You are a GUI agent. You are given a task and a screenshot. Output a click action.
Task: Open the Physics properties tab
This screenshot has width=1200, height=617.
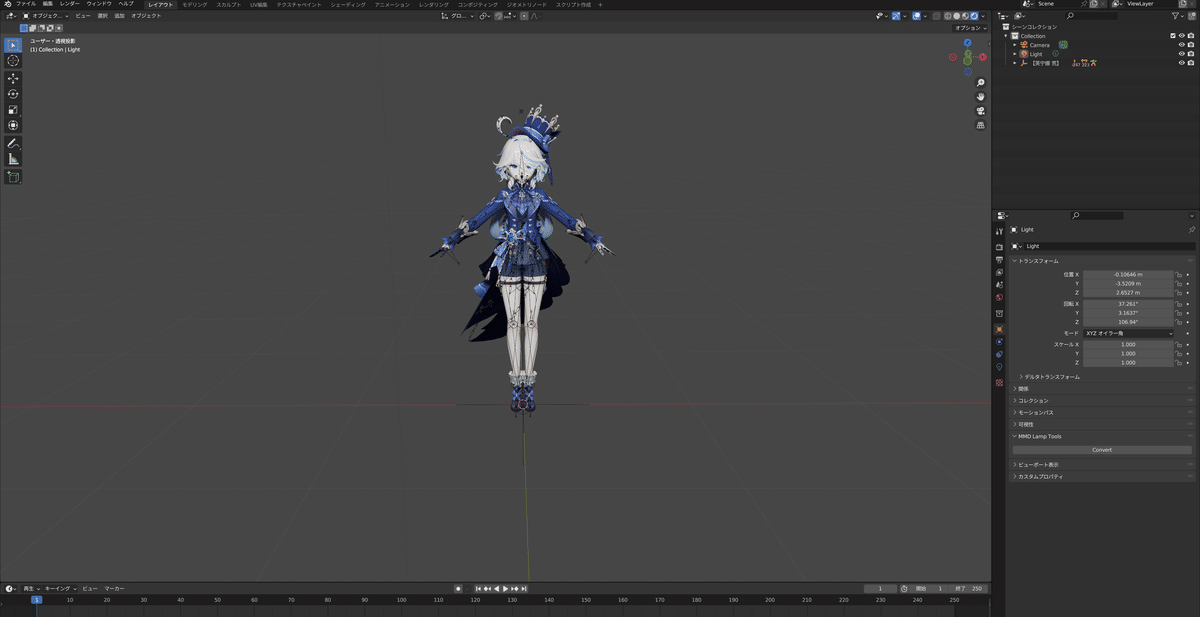pos(999,342)
